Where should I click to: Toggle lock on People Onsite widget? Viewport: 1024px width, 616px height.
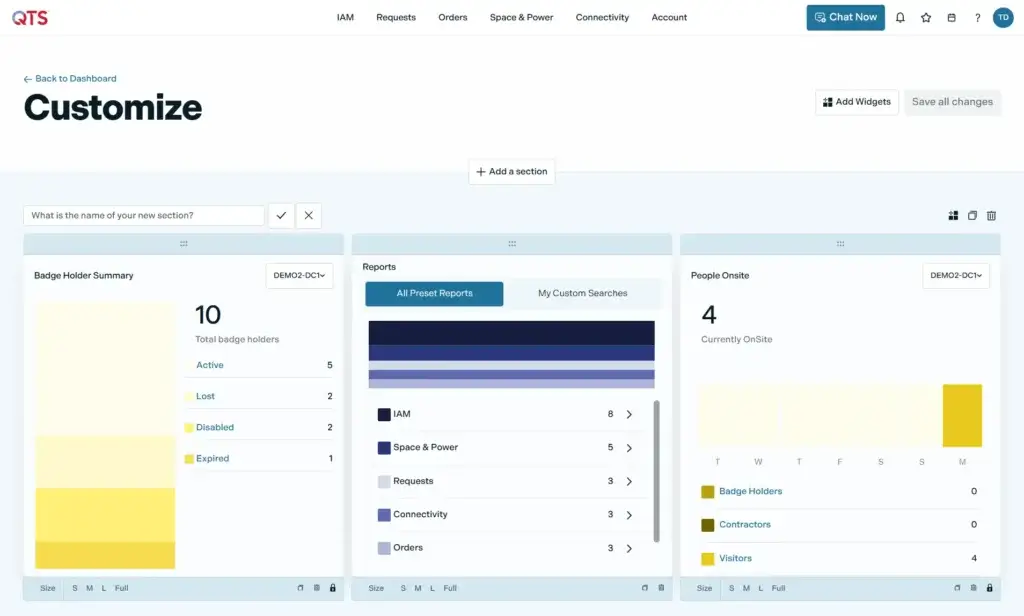click(989, 588)
